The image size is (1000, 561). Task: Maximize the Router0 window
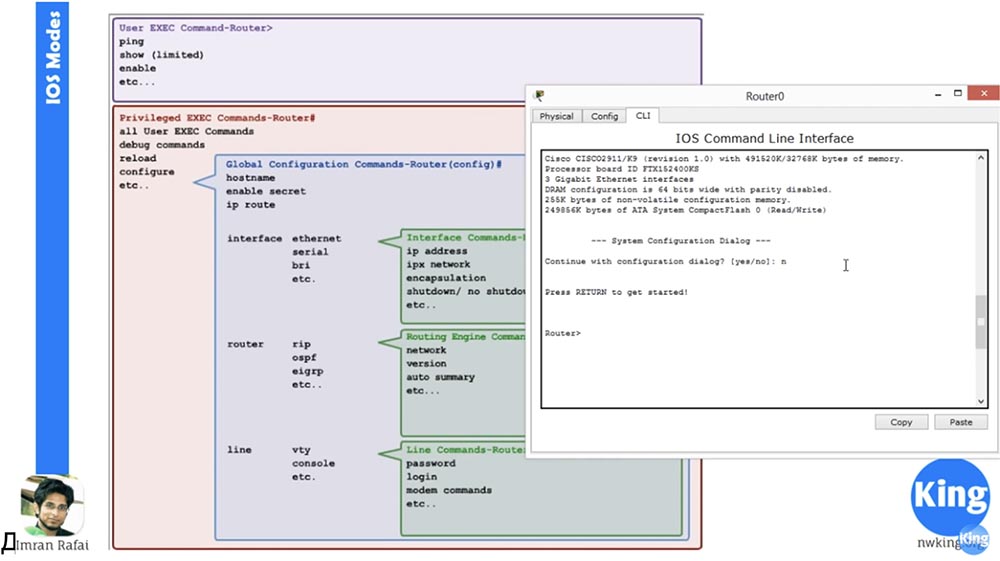(957, 93)
